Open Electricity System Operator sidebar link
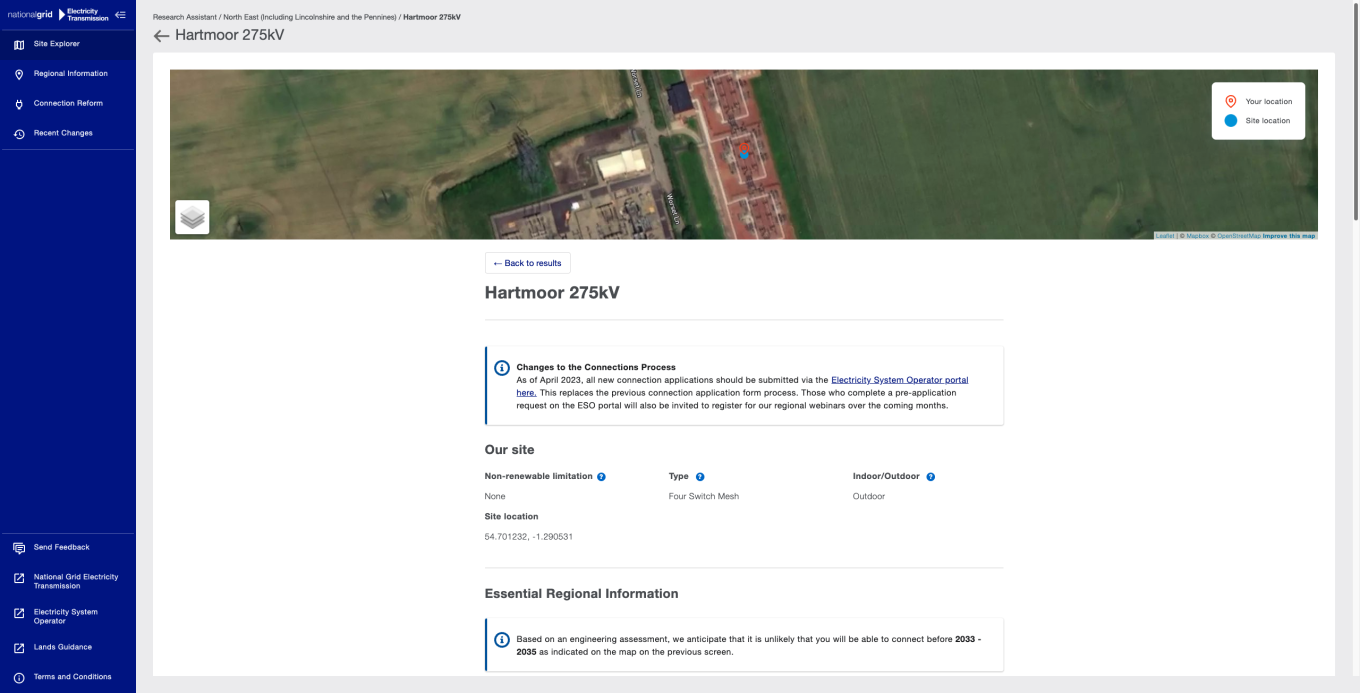This screenshot has height=693, width=1360. tap(66, 616)
